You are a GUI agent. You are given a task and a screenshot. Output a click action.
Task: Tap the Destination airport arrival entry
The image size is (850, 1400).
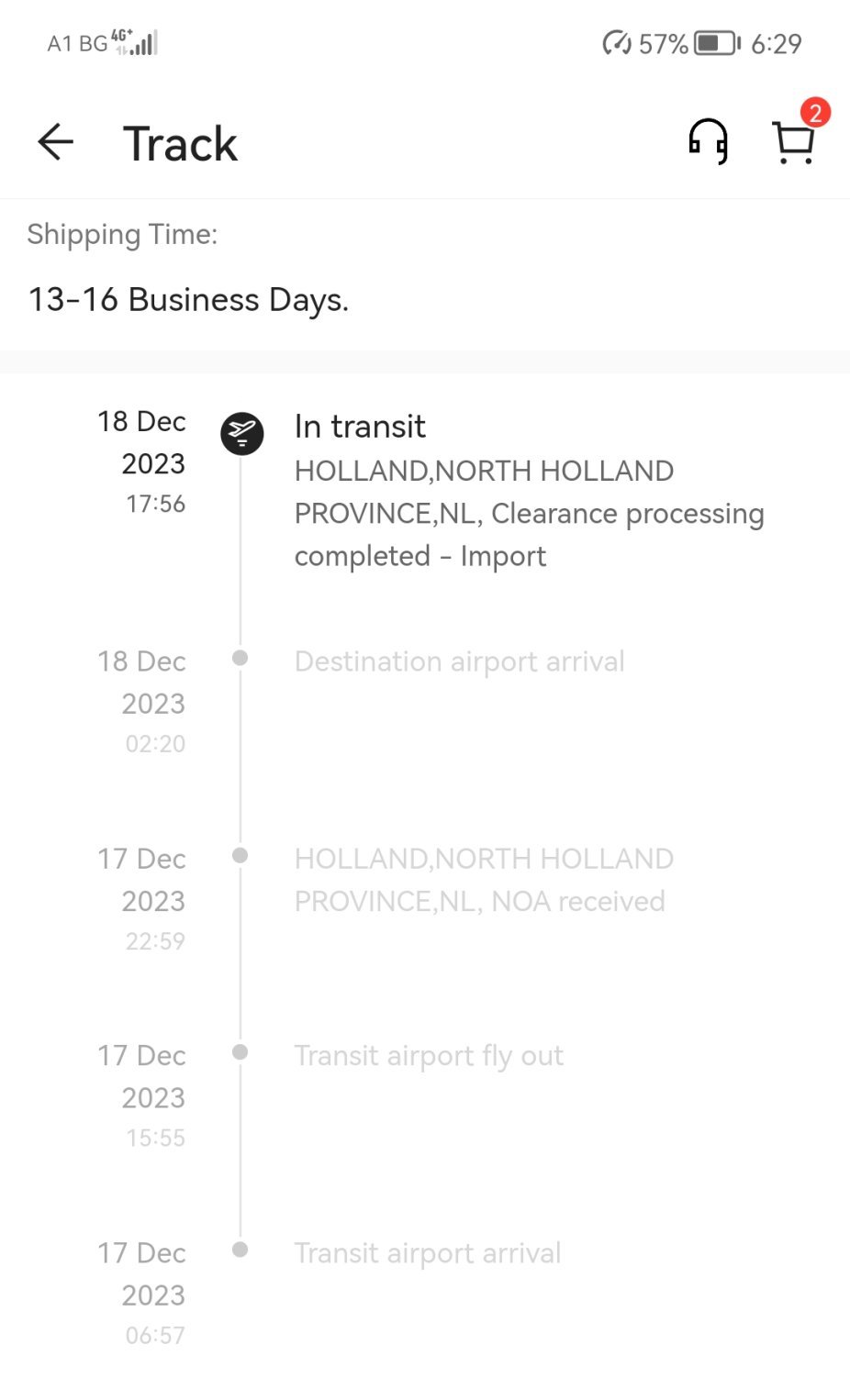pyautogui.click(x=459, y=661)
